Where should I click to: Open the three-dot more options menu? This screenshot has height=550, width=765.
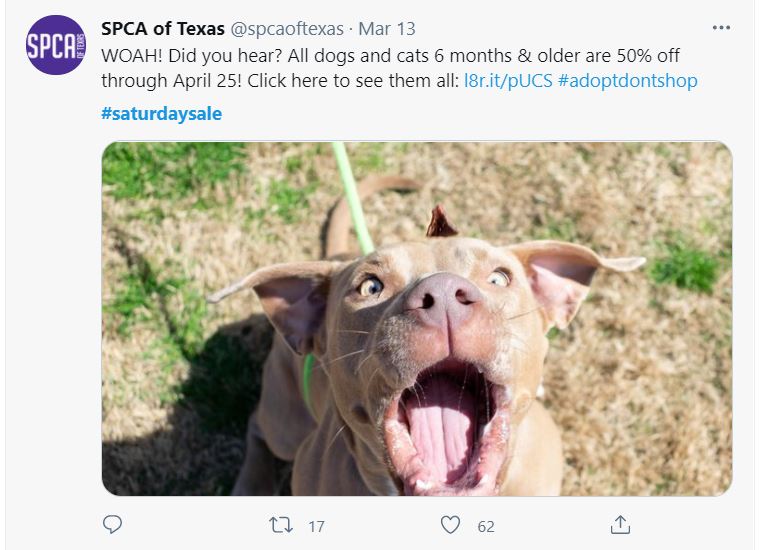point(720,28)
